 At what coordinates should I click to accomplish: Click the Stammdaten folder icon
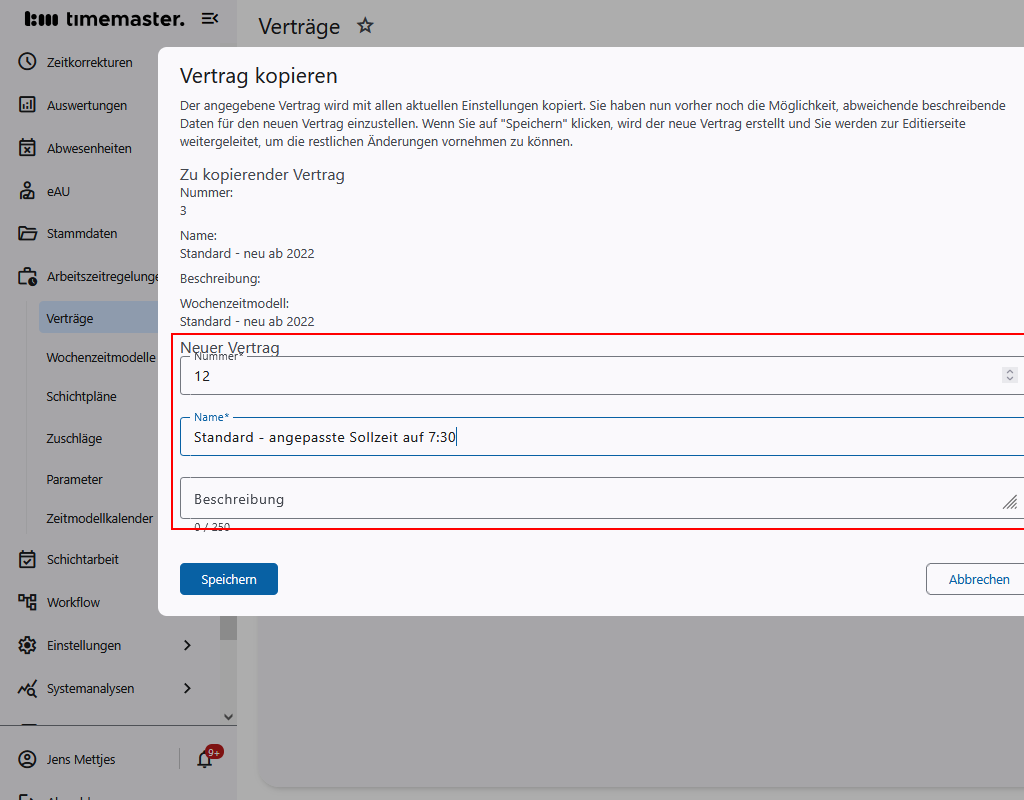click(27, 233)
